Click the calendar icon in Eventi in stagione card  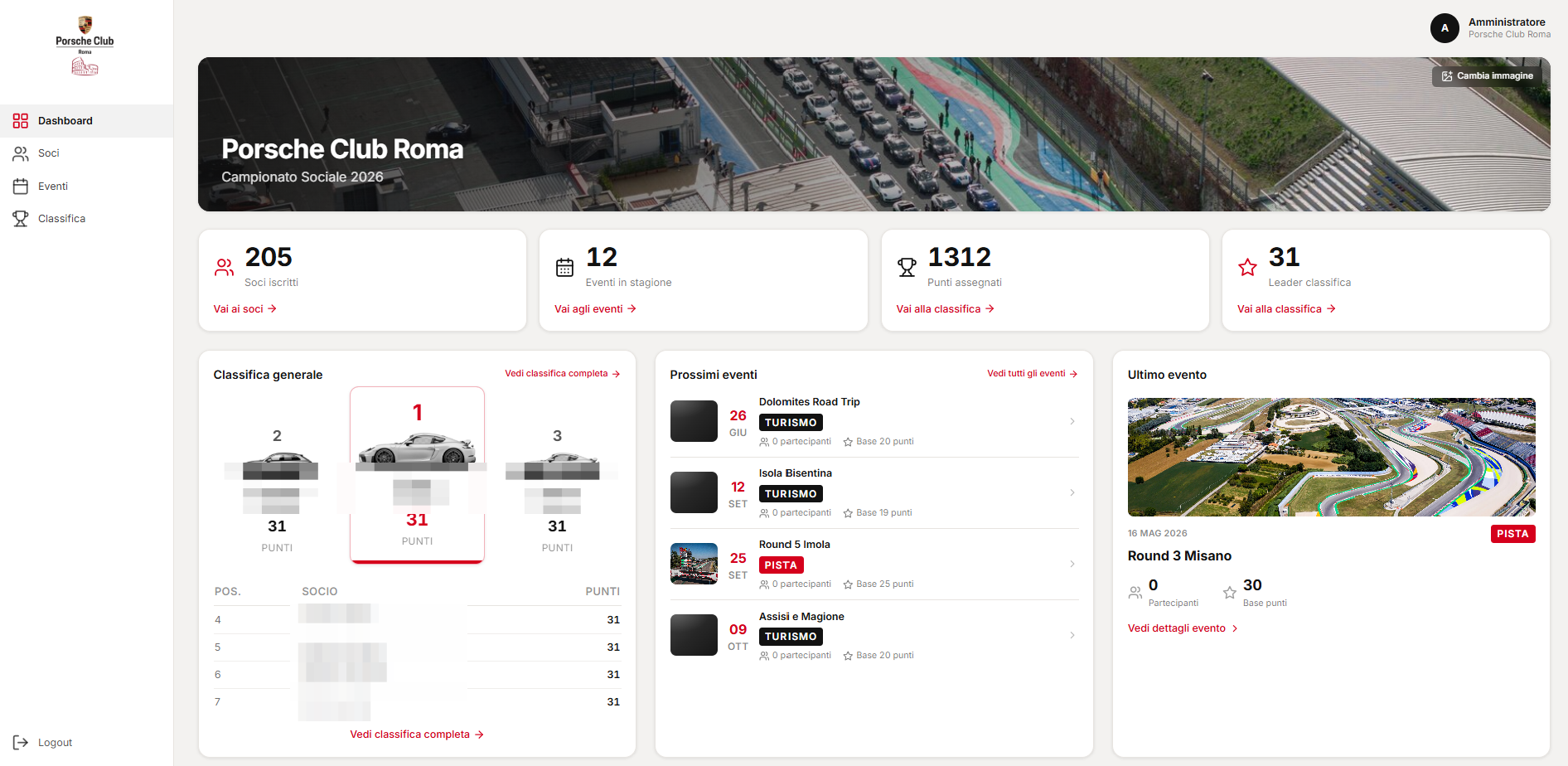[564, 268]
